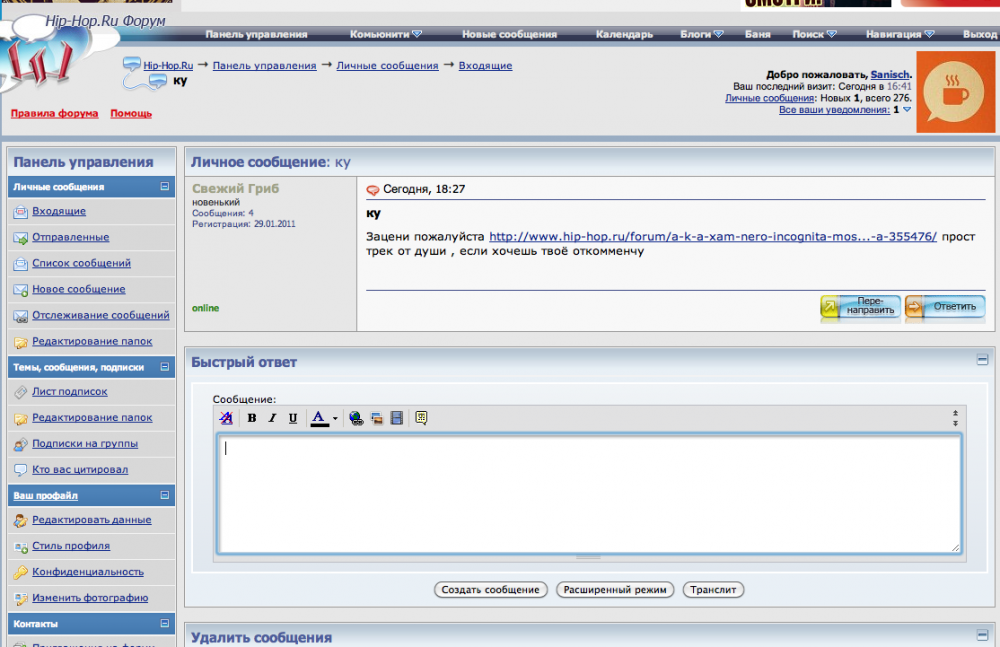Open the Правила форума link
The height and width of the screenshot is (647, 1000).
54,114
